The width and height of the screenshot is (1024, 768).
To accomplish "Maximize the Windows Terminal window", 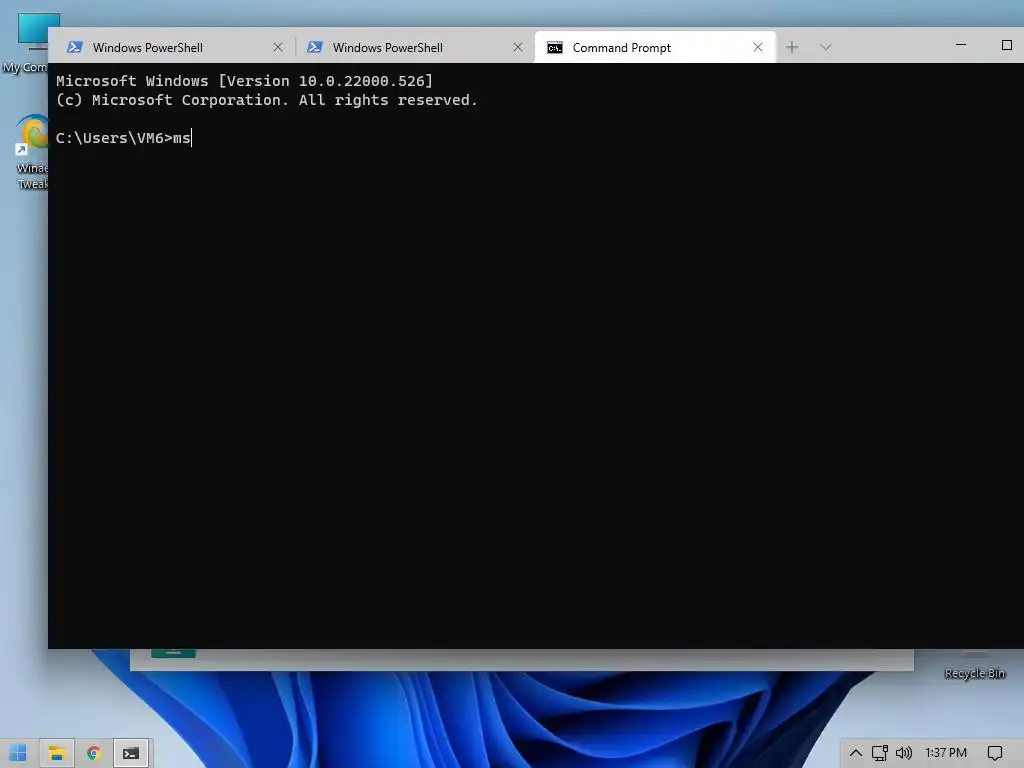I will 1006,45.
